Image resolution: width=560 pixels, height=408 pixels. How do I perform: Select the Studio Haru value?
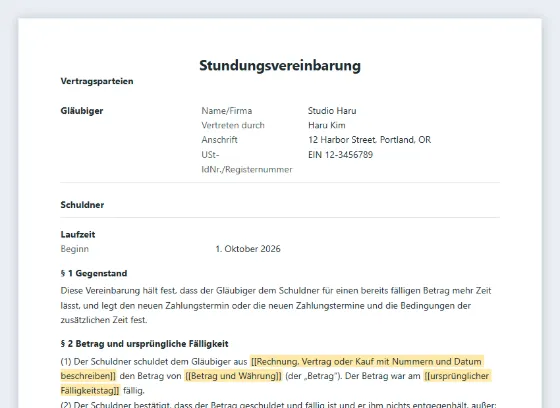(x=332, y=111)
